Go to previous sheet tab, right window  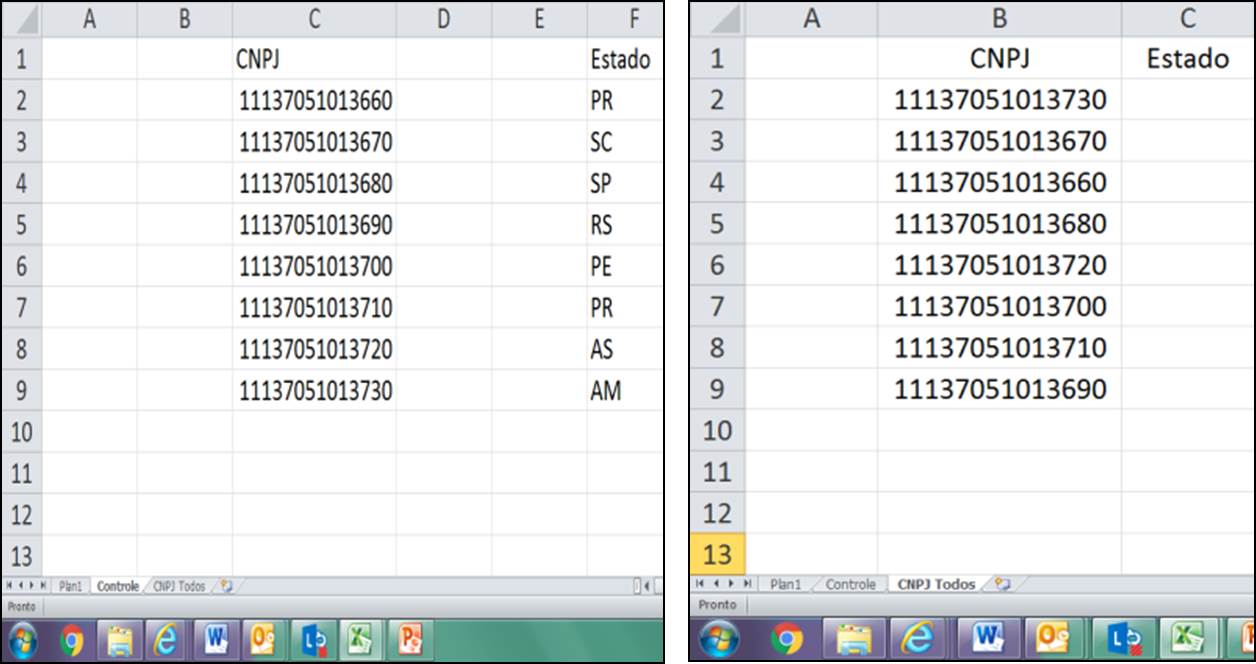(716, 583)
